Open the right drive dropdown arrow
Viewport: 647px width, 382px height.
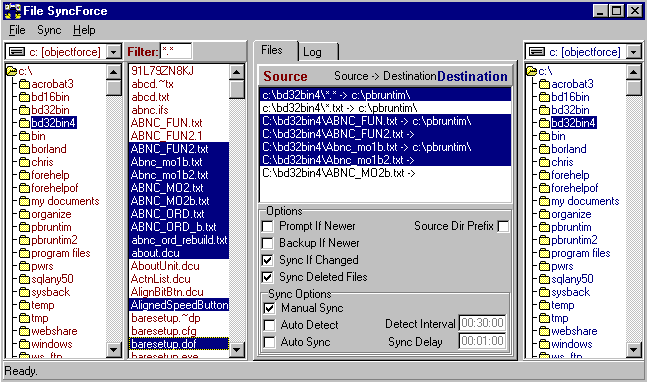633,52
